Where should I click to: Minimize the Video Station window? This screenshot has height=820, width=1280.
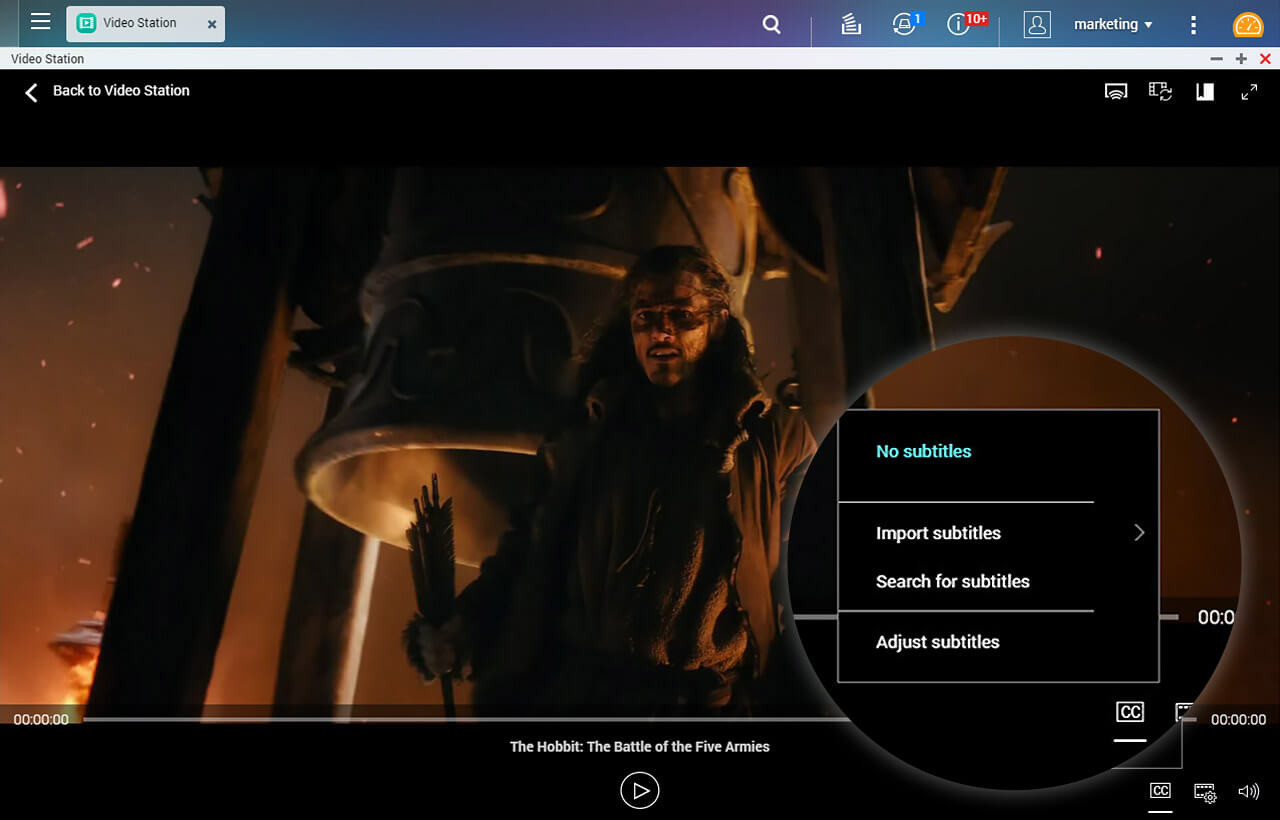click(1216, 59)
